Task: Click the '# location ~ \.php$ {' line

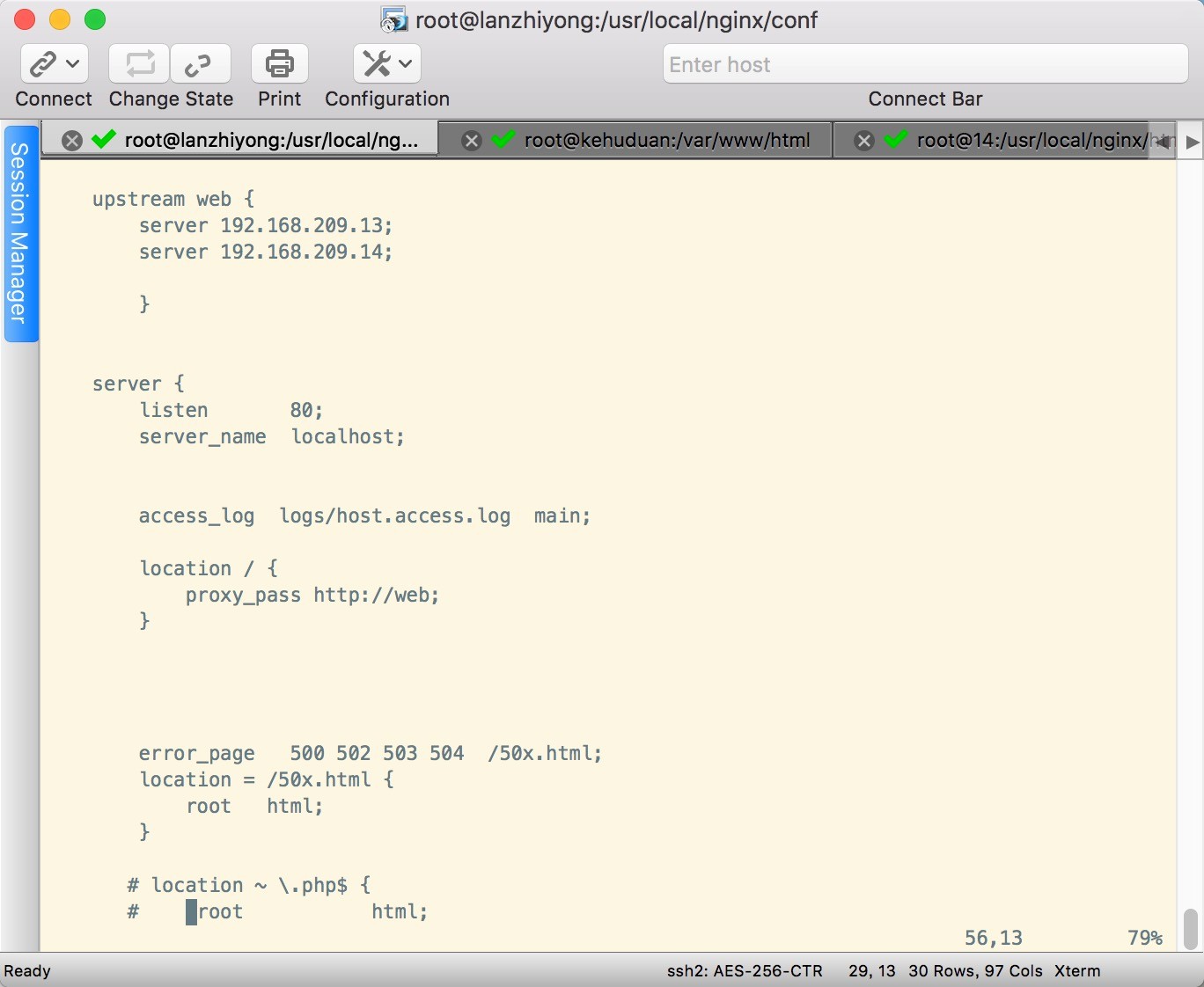Action: pos(249,885)
